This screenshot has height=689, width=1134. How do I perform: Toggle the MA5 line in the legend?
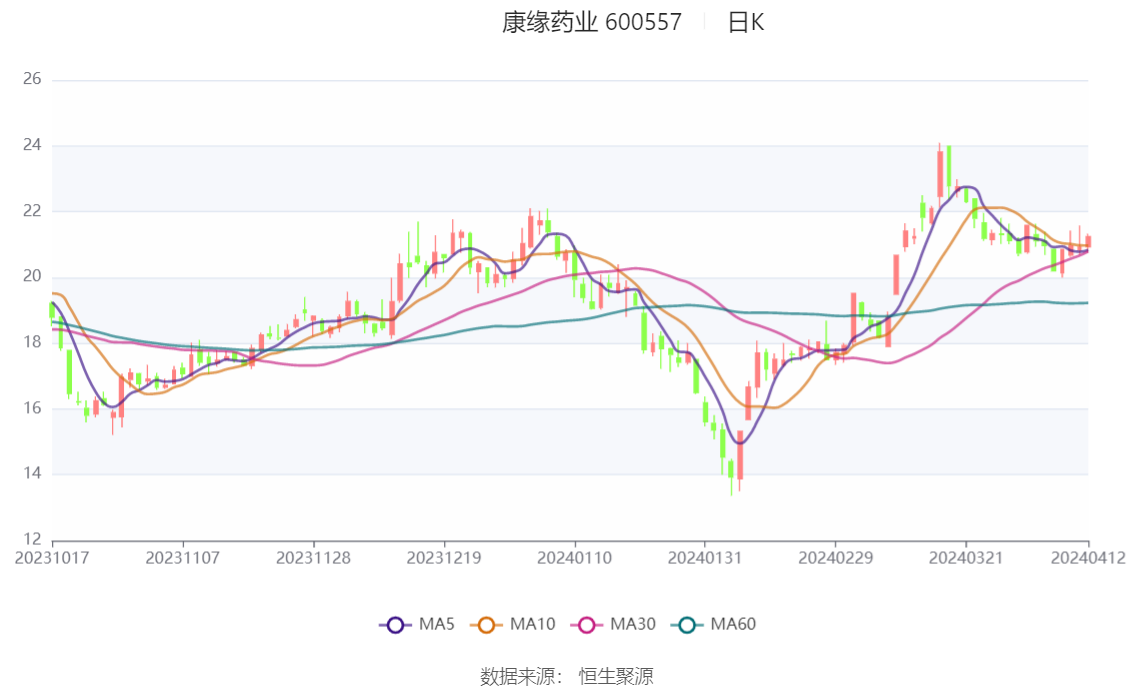(417, 625)
